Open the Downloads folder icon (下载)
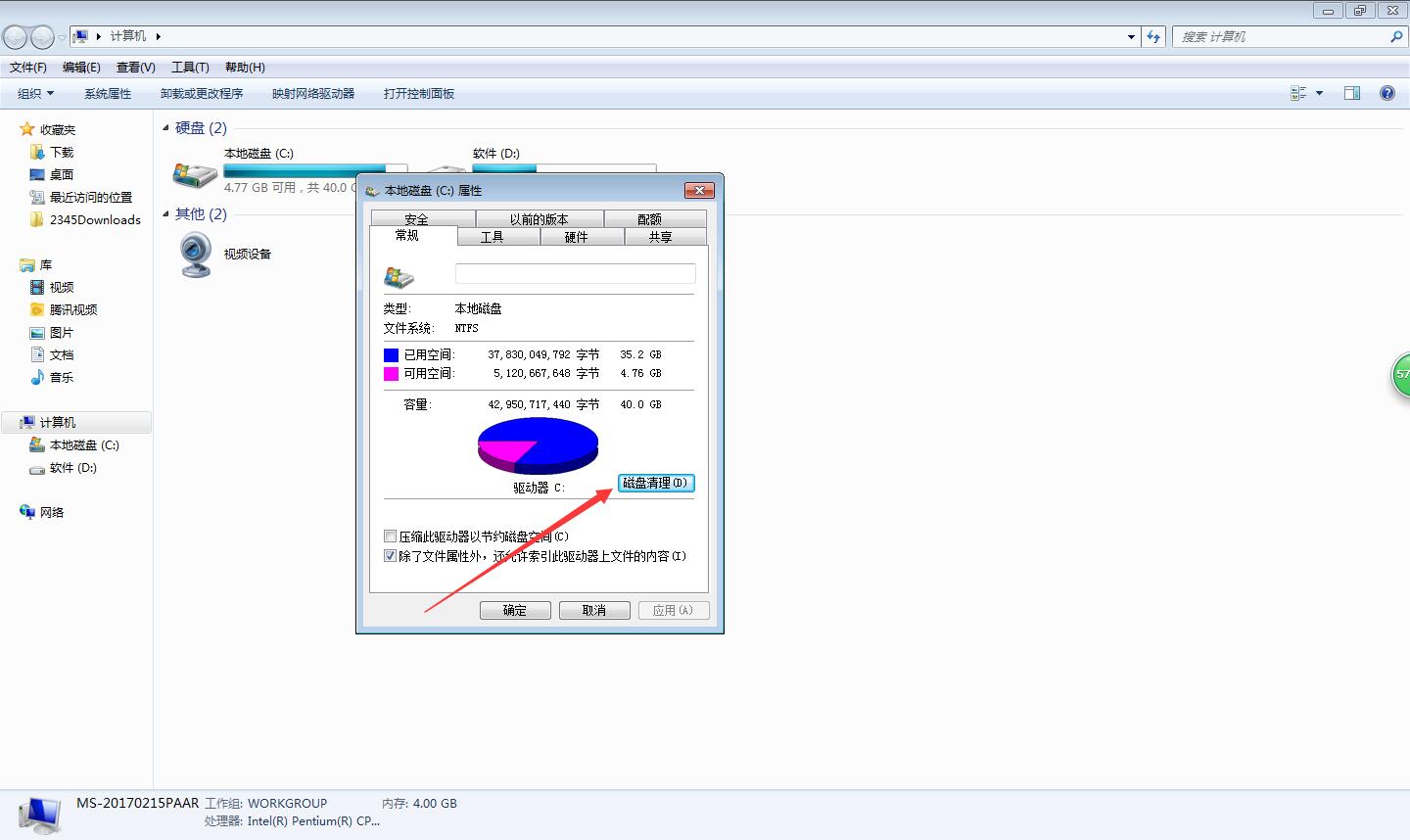Viewport: 1410px width, 840px height. tap(37, 152)
